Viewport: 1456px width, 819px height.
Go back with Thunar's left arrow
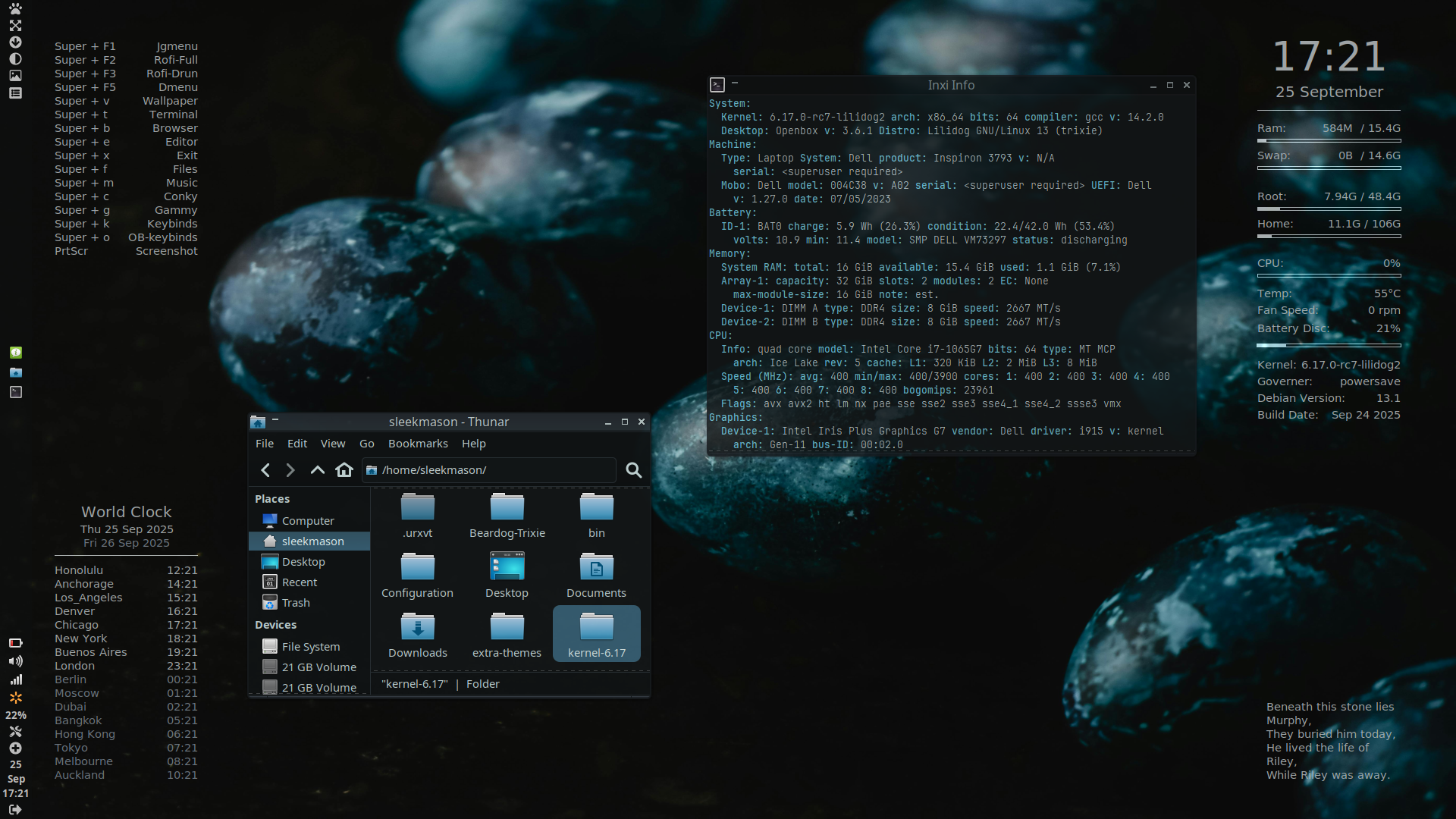pyautogui.click(x=265, y=470)
